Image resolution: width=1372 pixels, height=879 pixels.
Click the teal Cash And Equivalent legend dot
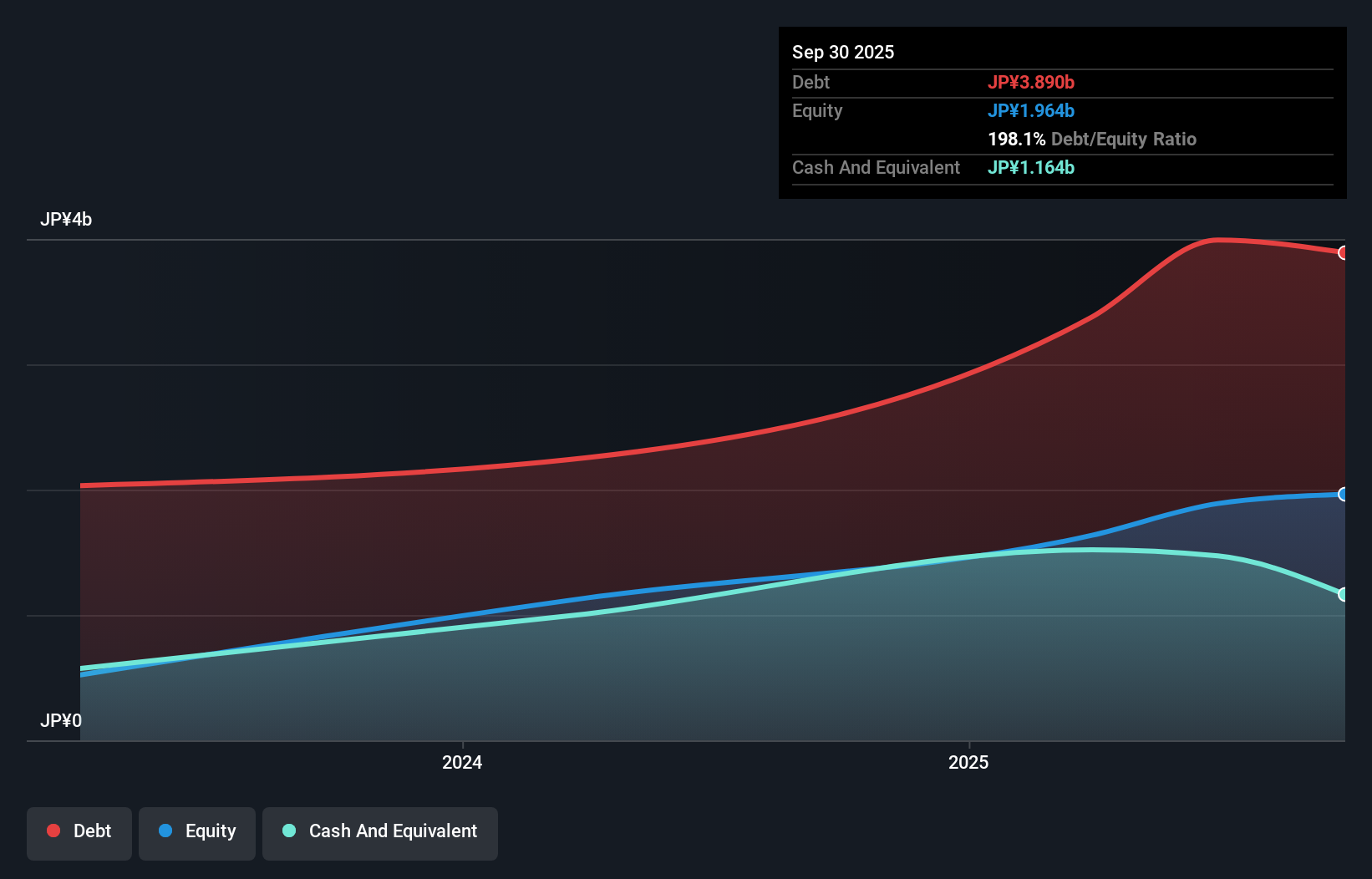(x=288, y=831)
